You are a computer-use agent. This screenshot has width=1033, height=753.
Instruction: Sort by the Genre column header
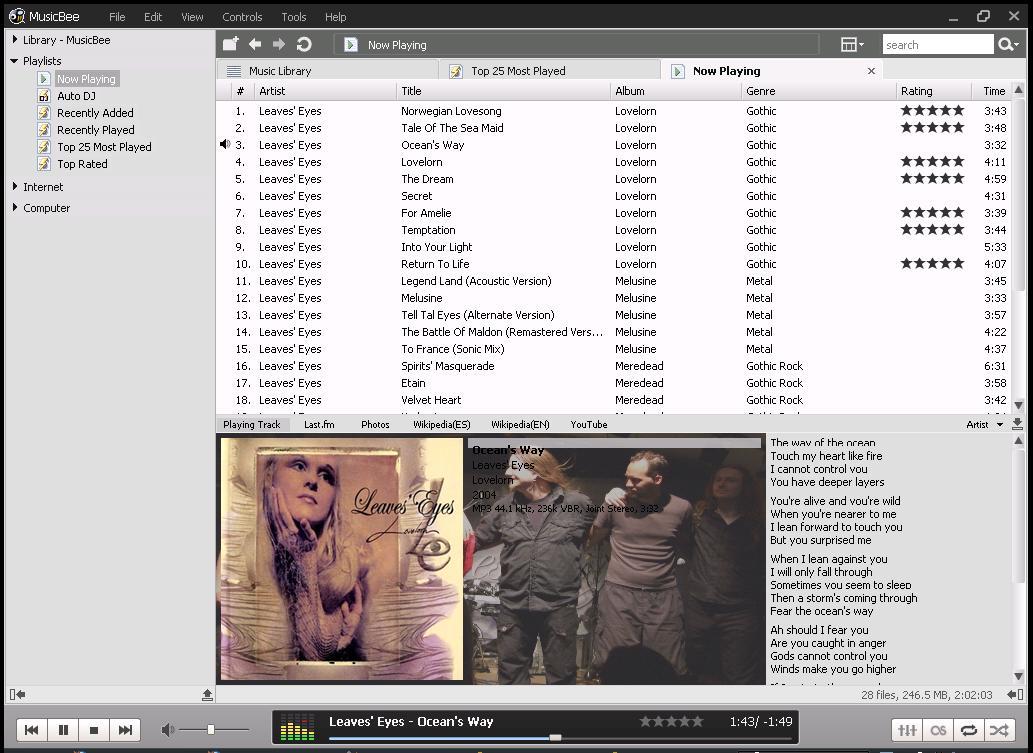click(x=818, y=91)
